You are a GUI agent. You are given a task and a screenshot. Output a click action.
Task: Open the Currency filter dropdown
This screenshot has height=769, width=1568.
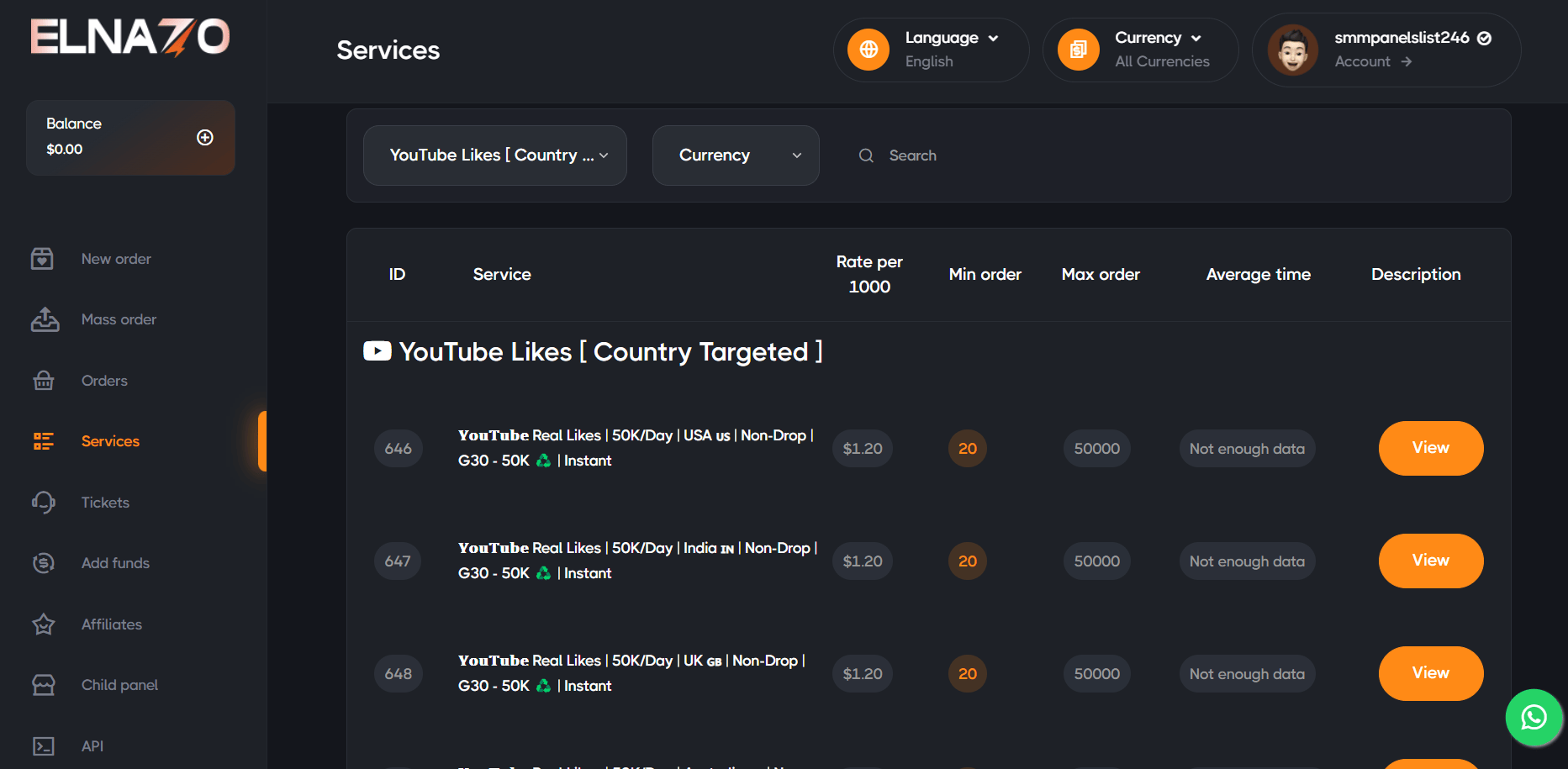coord(736,155)
